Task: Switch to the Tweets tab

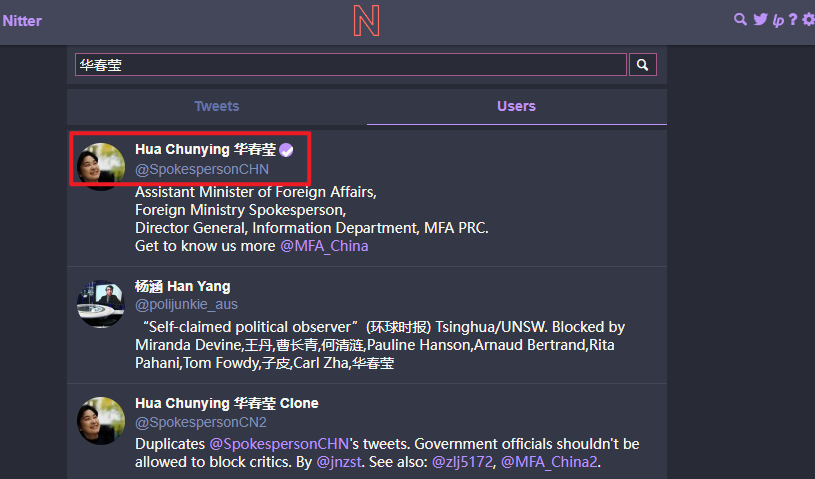Action: [x=217, y=107]
